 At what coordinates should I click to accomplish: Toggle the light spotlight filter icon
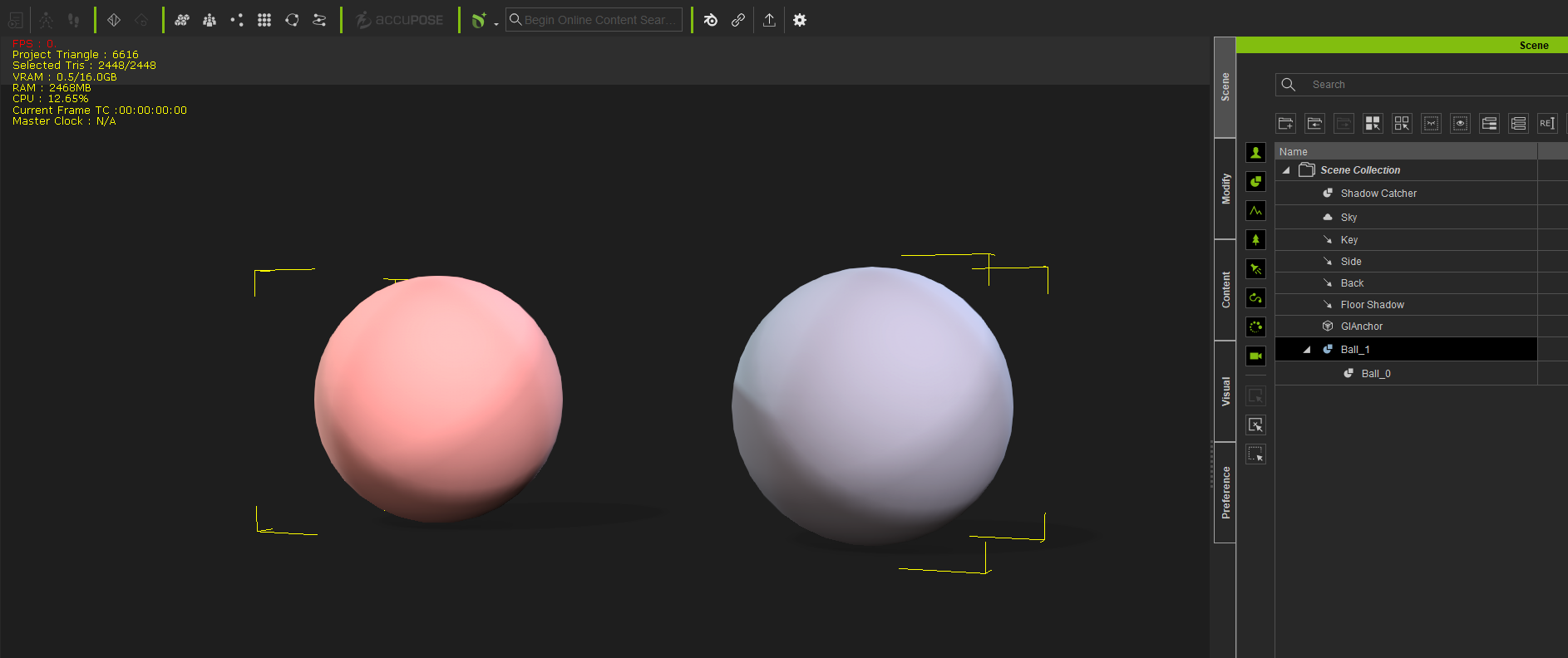click(x=1256, y=269)
